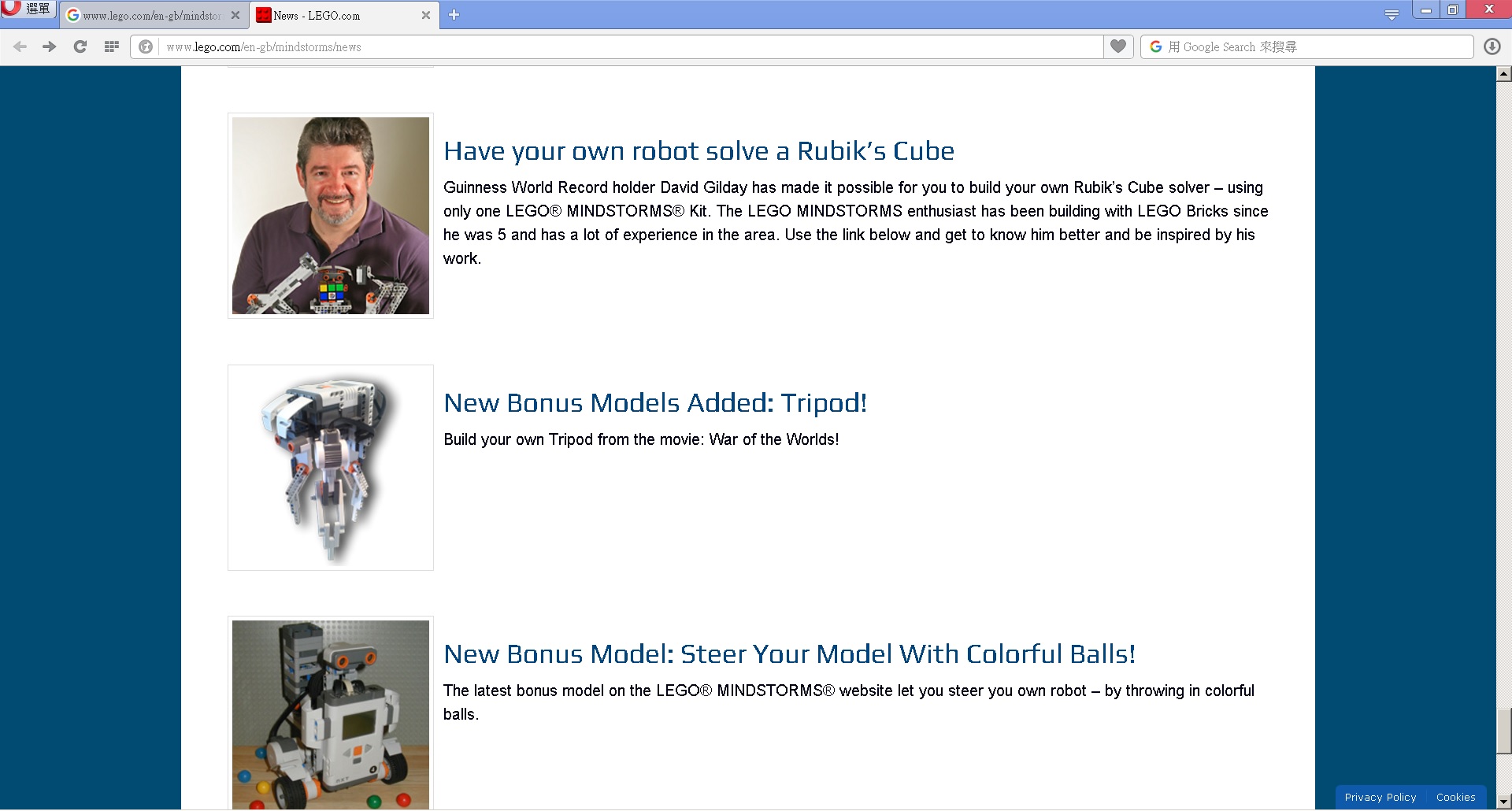Click the paragraph starting 'Guinness World Record holder'
This screenshot has width=1512, height=811.
[x=856, y=223]
